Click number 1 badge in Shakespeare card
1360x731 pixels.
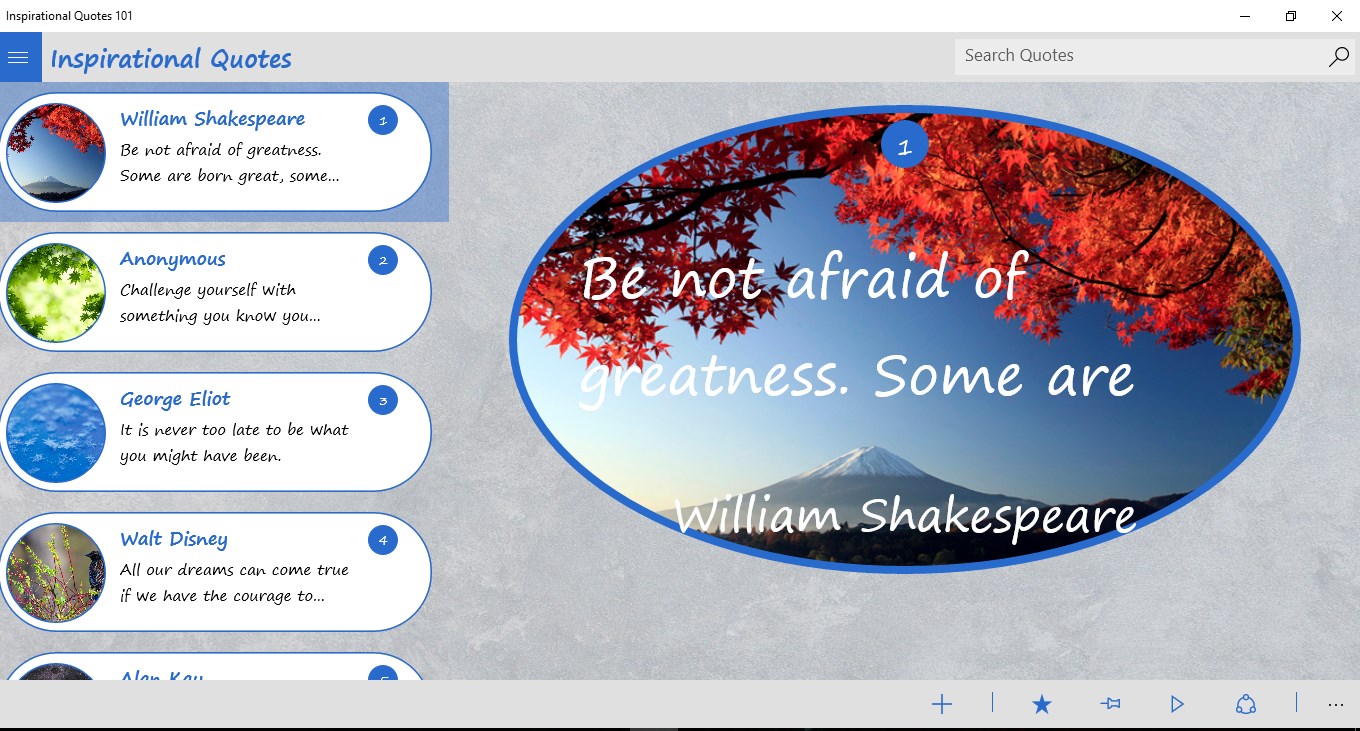click(383, 121)
